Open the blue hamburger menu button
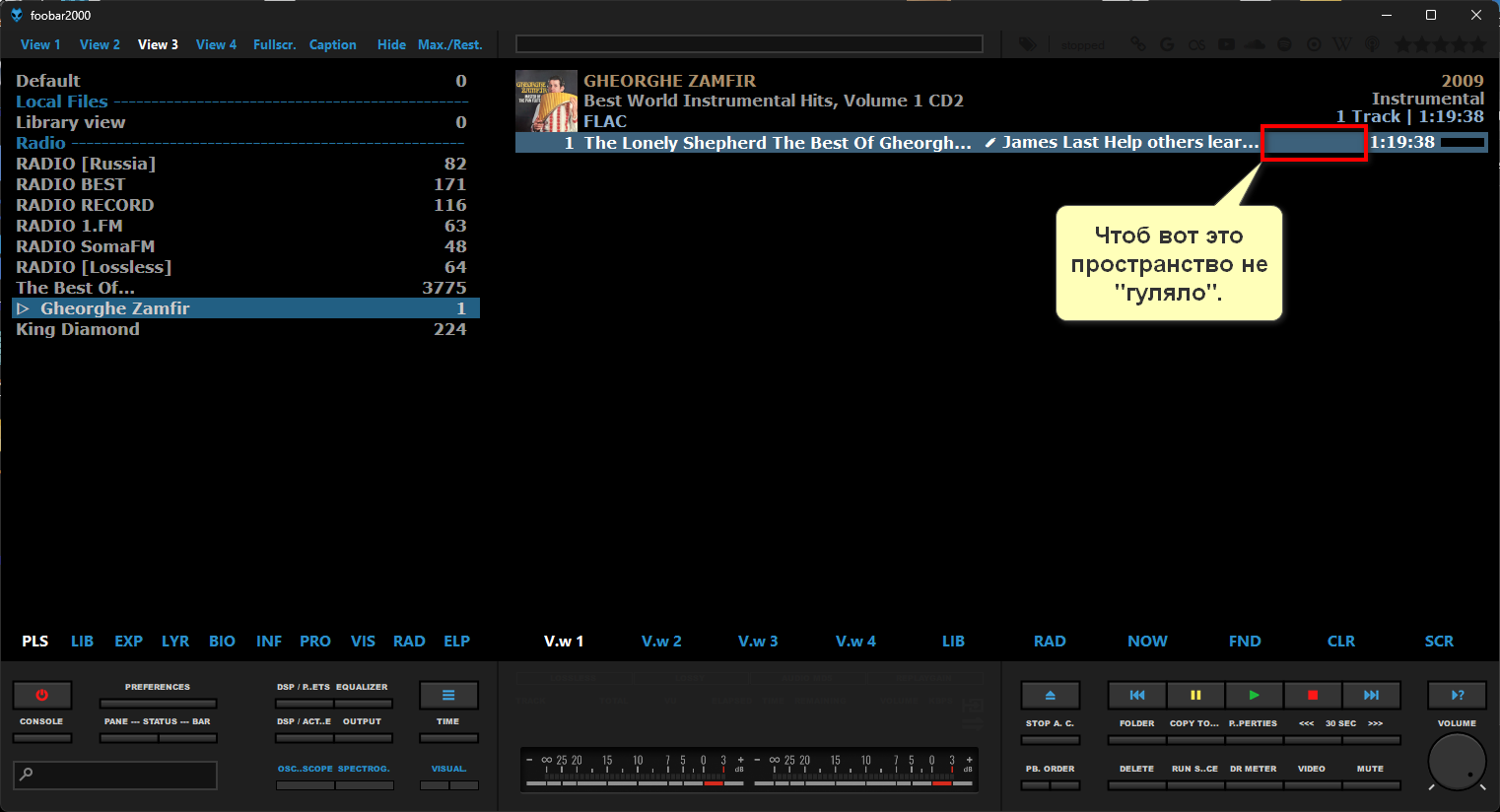 (x=448, y=695)
